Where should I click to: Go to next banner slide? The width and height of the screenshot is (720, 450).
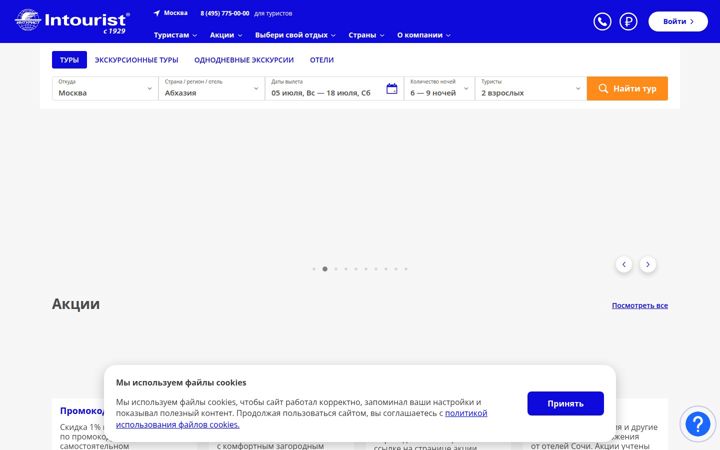click(x=648, y=264)
